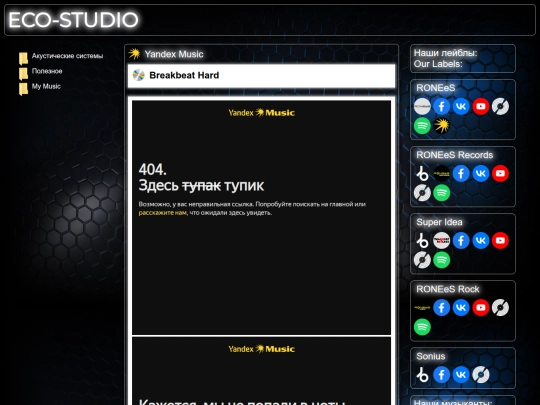The image size is (540, 405).
Task: Open the Beatport icon under Super Idea
Action: (422, 240)
